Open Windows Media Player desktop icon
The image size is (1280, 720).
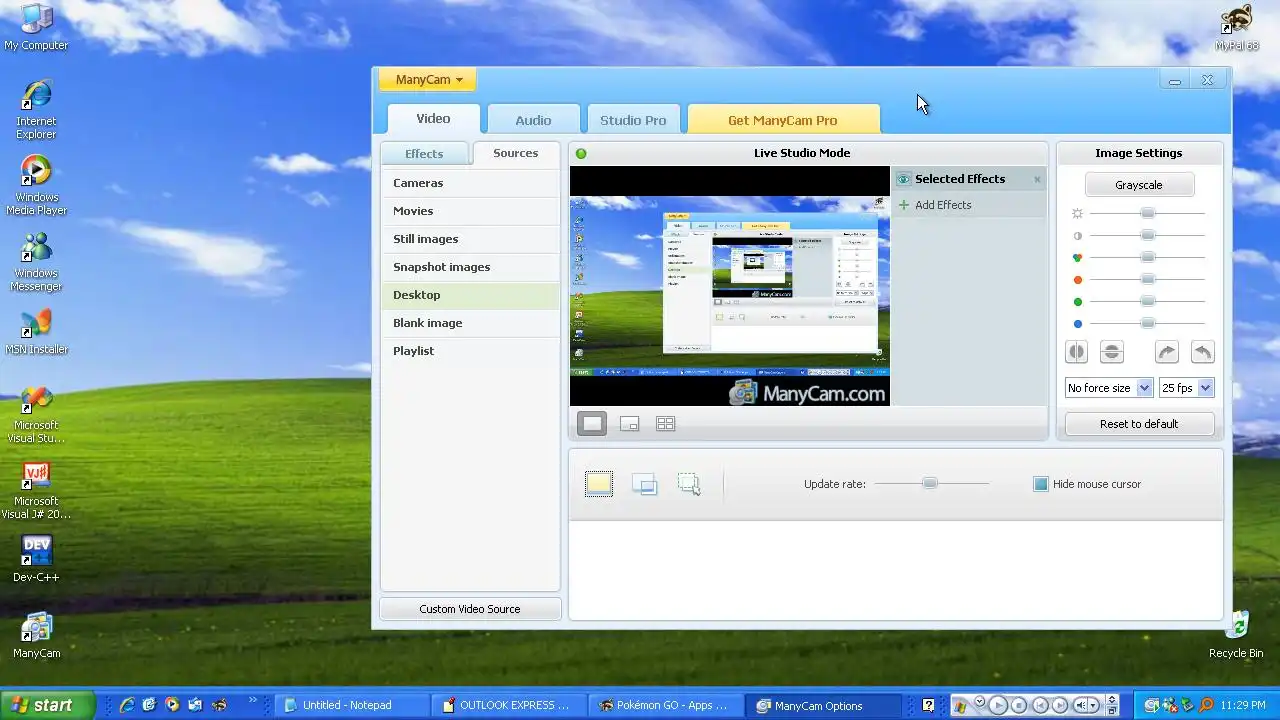click(36, 186)
